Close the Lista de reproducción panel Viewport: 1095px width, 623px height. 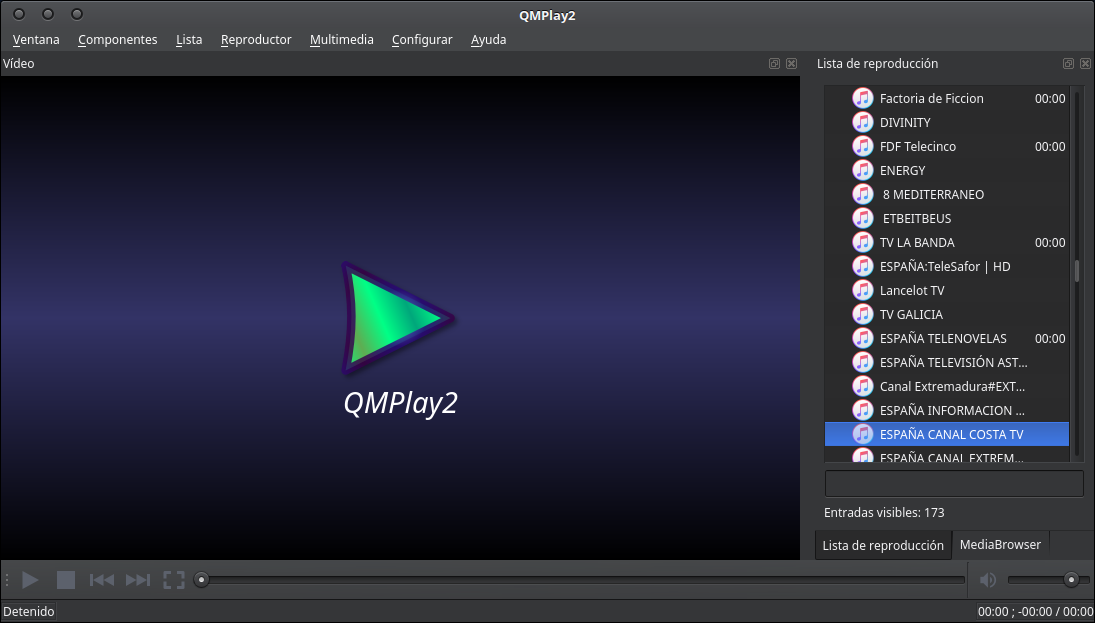(x=1085, y=64)
